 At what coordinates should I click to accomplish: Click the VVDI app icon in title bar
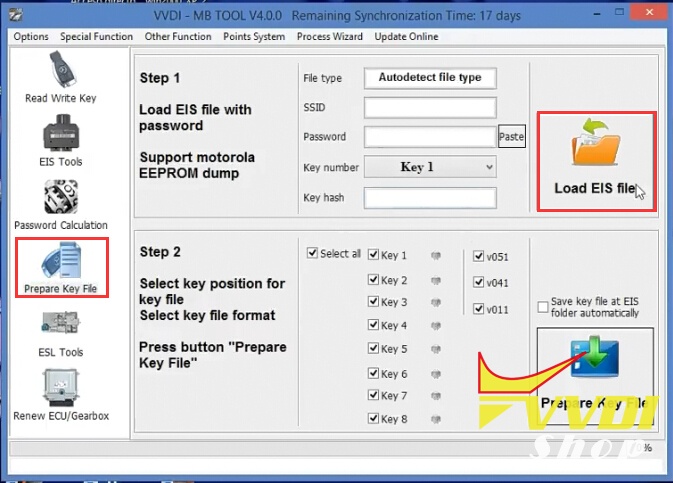[x=15, y=14]
